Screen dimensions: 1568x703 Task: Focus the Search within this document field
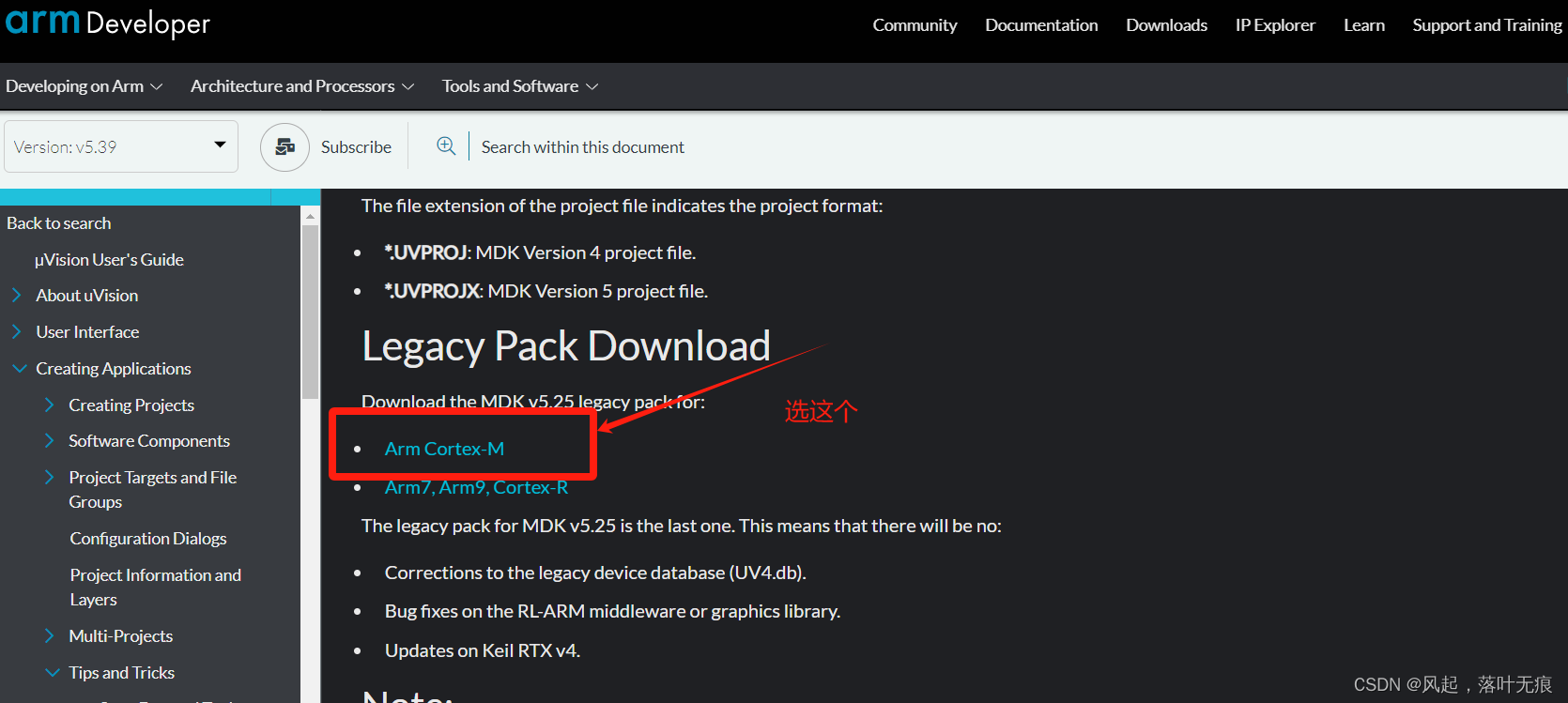tap(583, 147)
